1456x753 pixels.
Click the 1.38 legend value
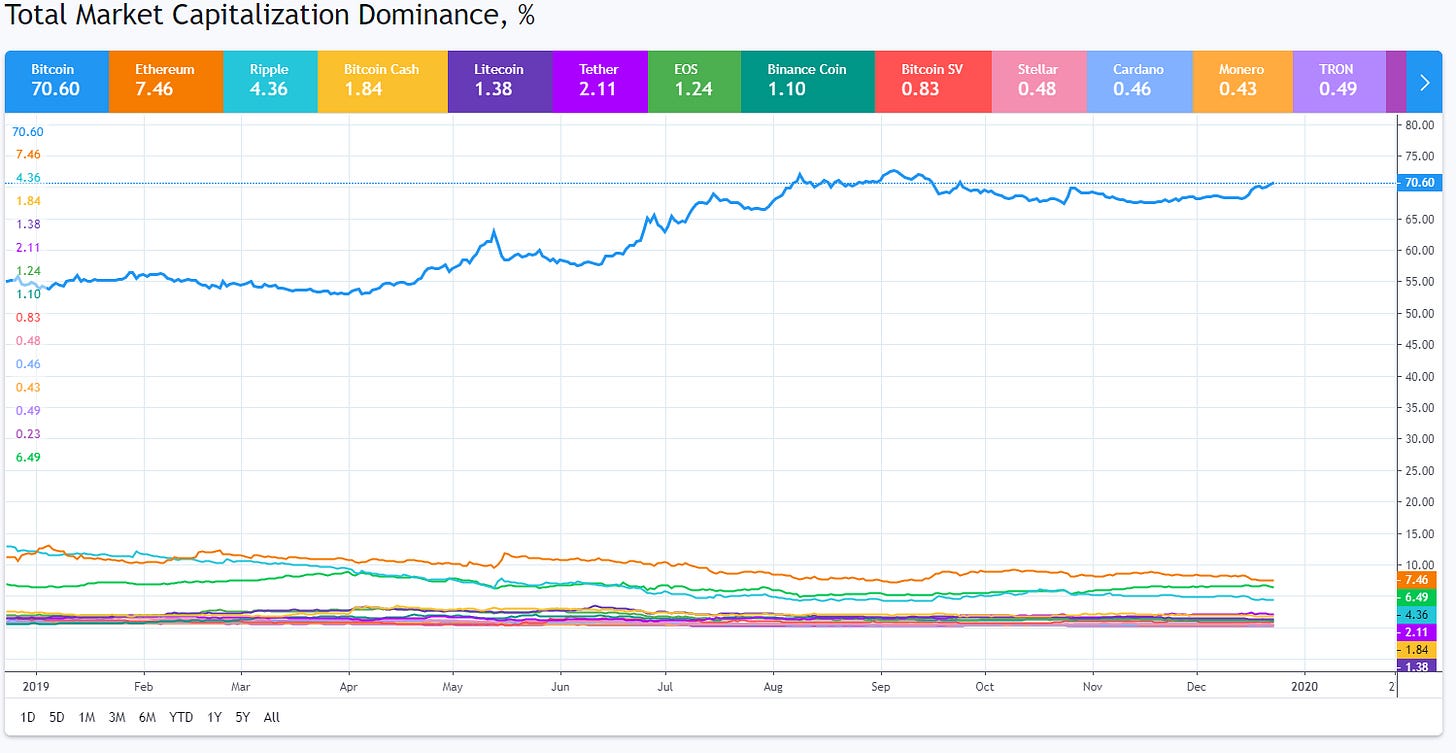28,224
